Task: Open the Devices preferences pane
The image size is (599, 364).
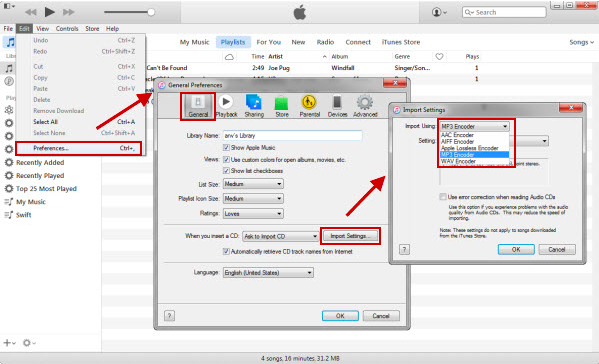Action: [x=337, y=106]
